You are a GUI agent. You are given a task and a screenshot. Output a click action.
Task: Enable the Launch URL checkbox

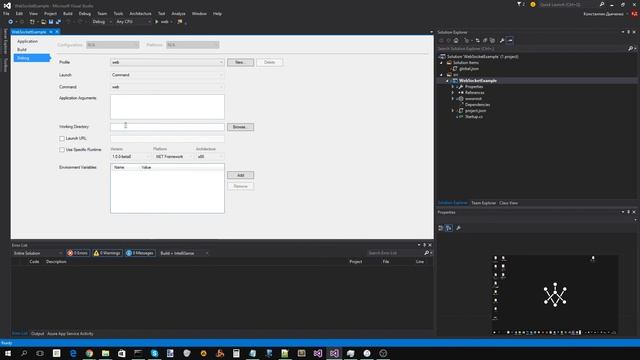[x=62, y=139]
